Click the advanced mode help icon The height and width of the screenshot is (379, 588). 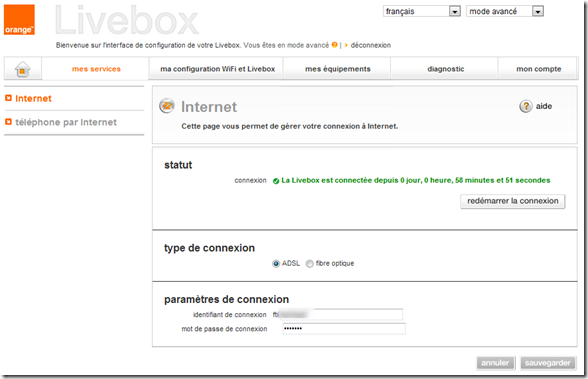coord(334,45)
